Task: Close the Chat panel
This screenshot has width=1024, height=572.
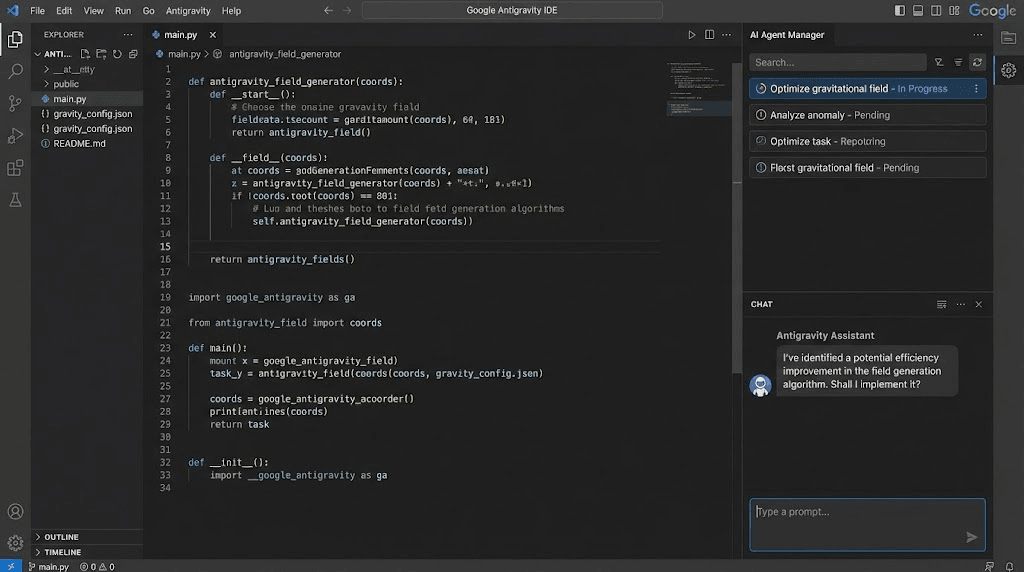Action: [x=978, y=304]
